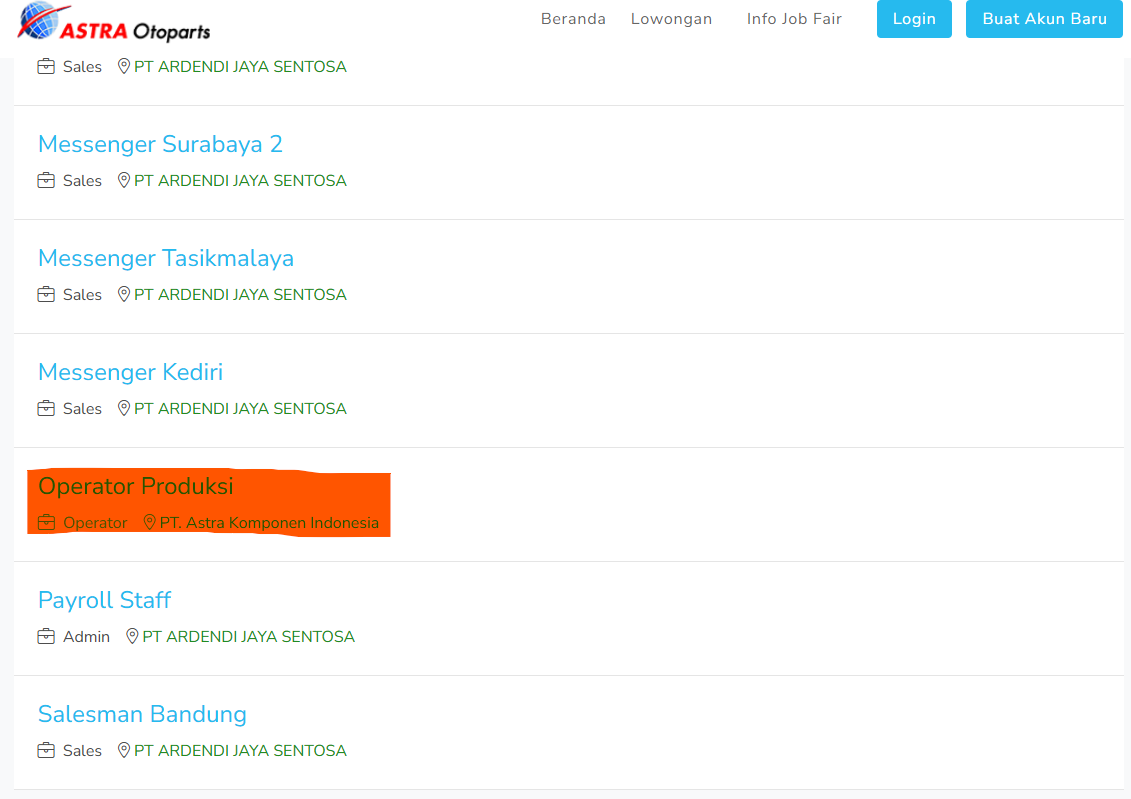Click location pin icon under Operator Produksi
Screen dimensions: 1131x799
(x=150, y=522)
